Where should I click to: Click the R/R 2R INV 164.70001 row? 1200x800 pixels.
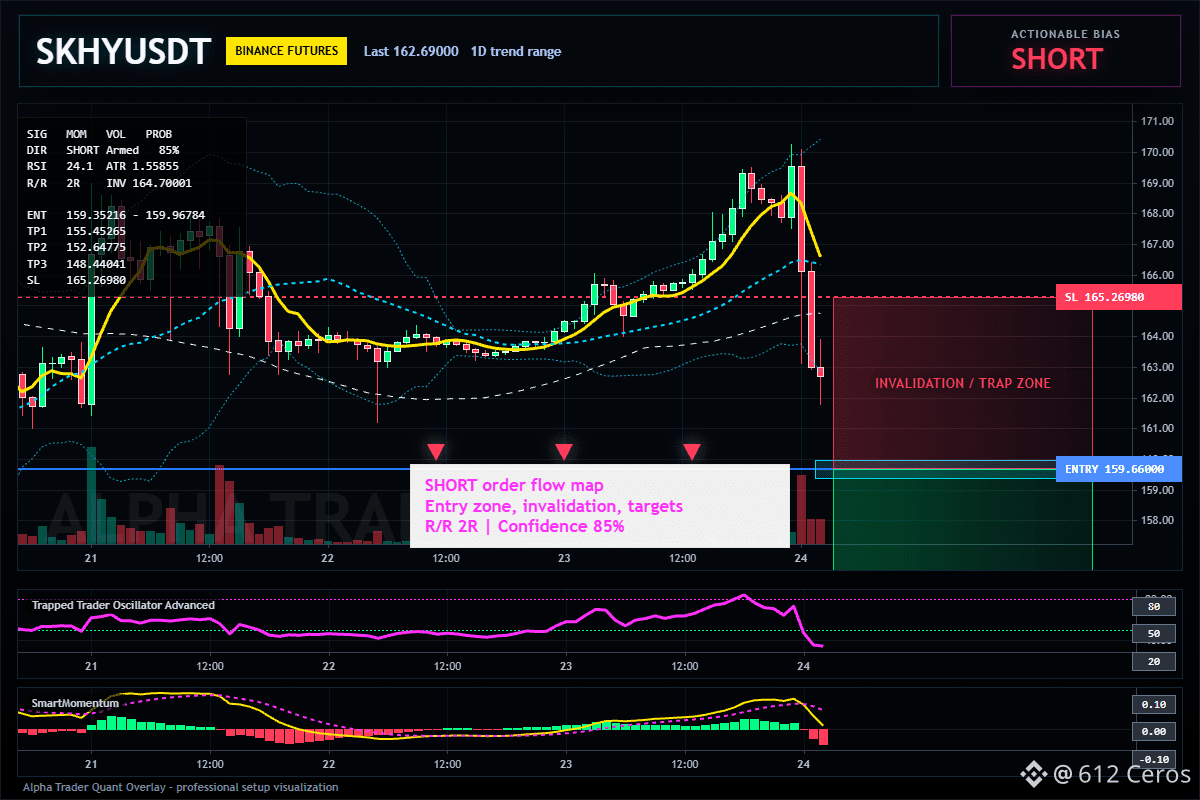[x=109, y=183]
